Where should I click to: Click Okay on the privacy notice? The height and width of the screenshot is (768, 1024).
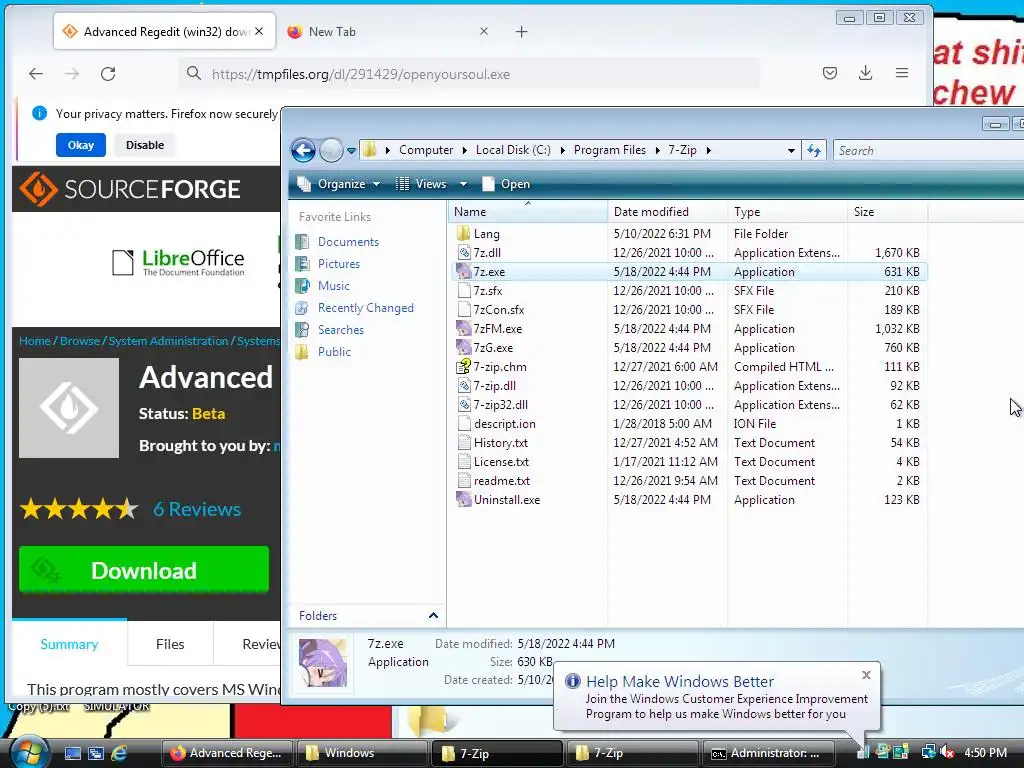click(81, 145)
